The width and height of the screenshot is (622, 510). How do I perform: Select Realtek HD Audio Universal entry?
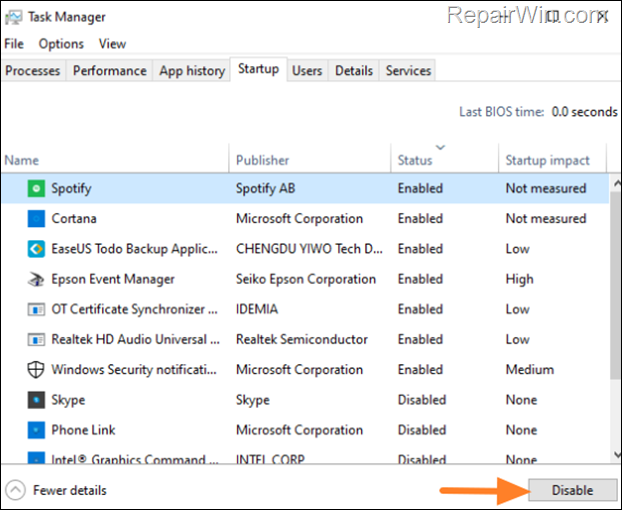[135, 339]
